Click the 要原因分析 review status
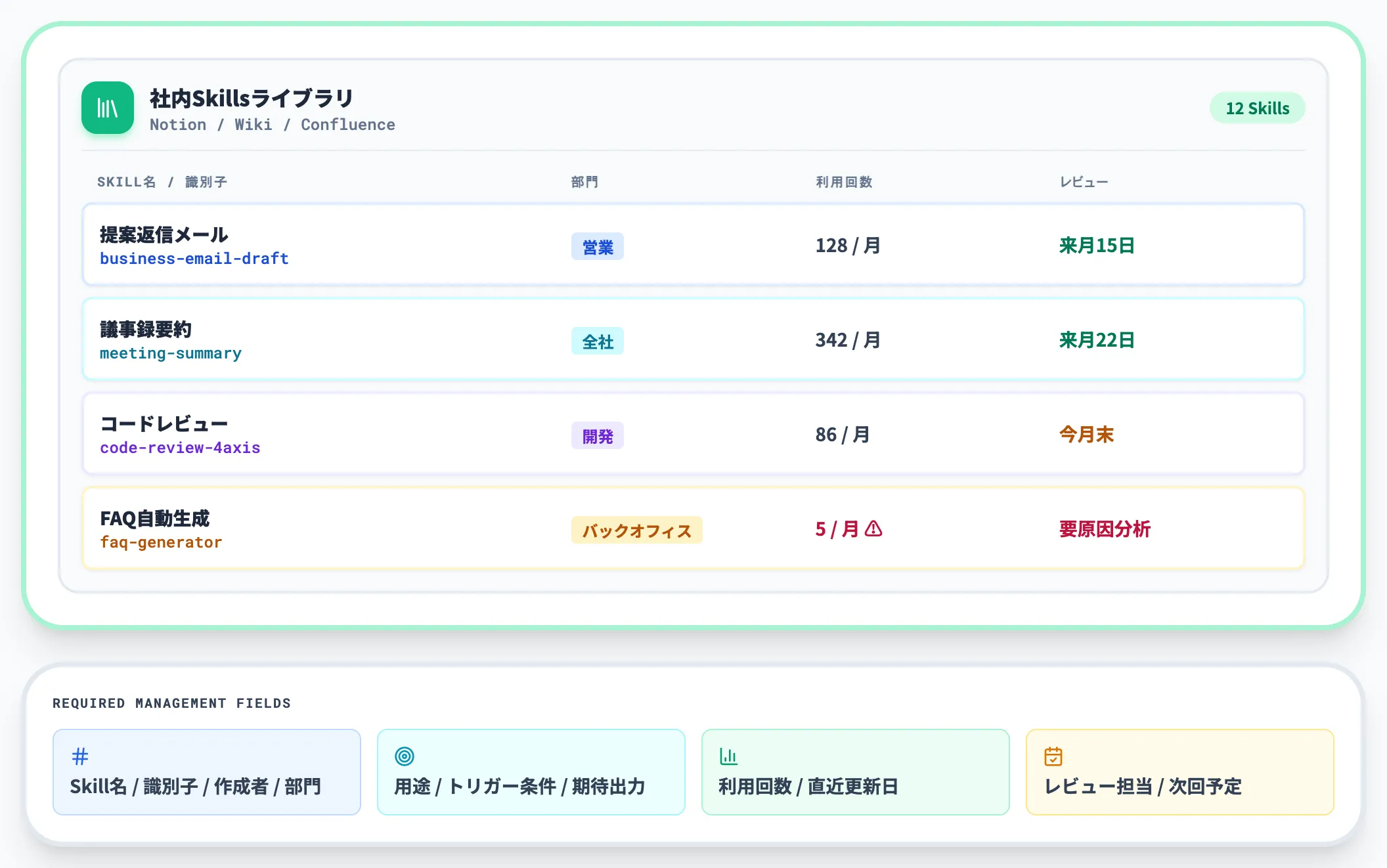The image size is (1387, 868). click(x=1105, y=529)
